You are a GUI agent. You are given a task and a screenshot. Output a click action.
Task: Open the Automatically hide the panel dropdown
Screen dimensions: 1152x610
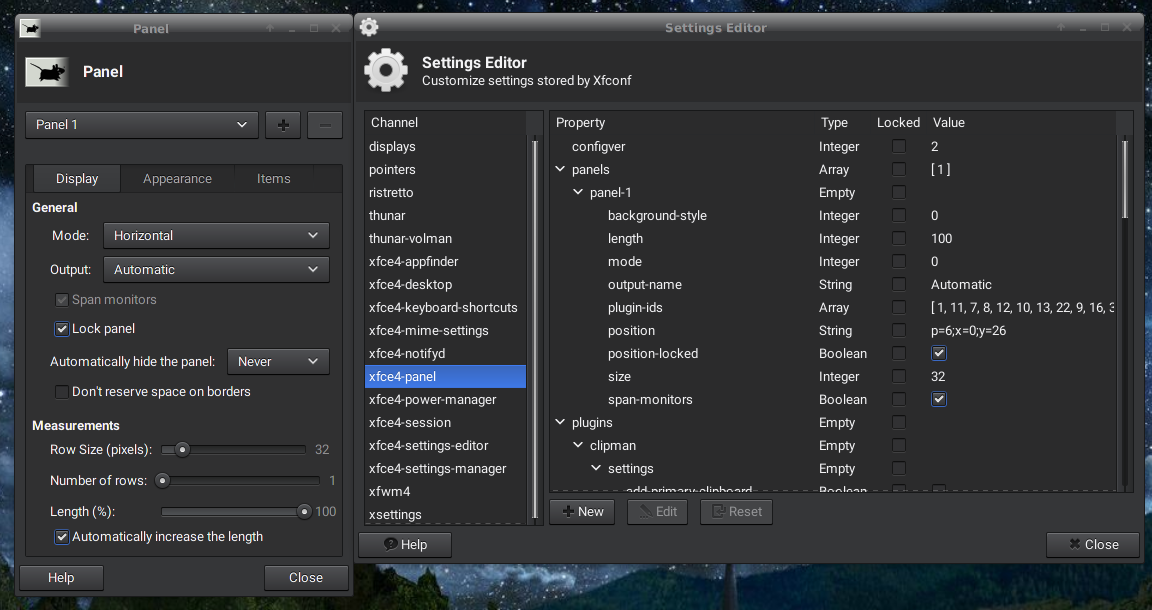278,362
